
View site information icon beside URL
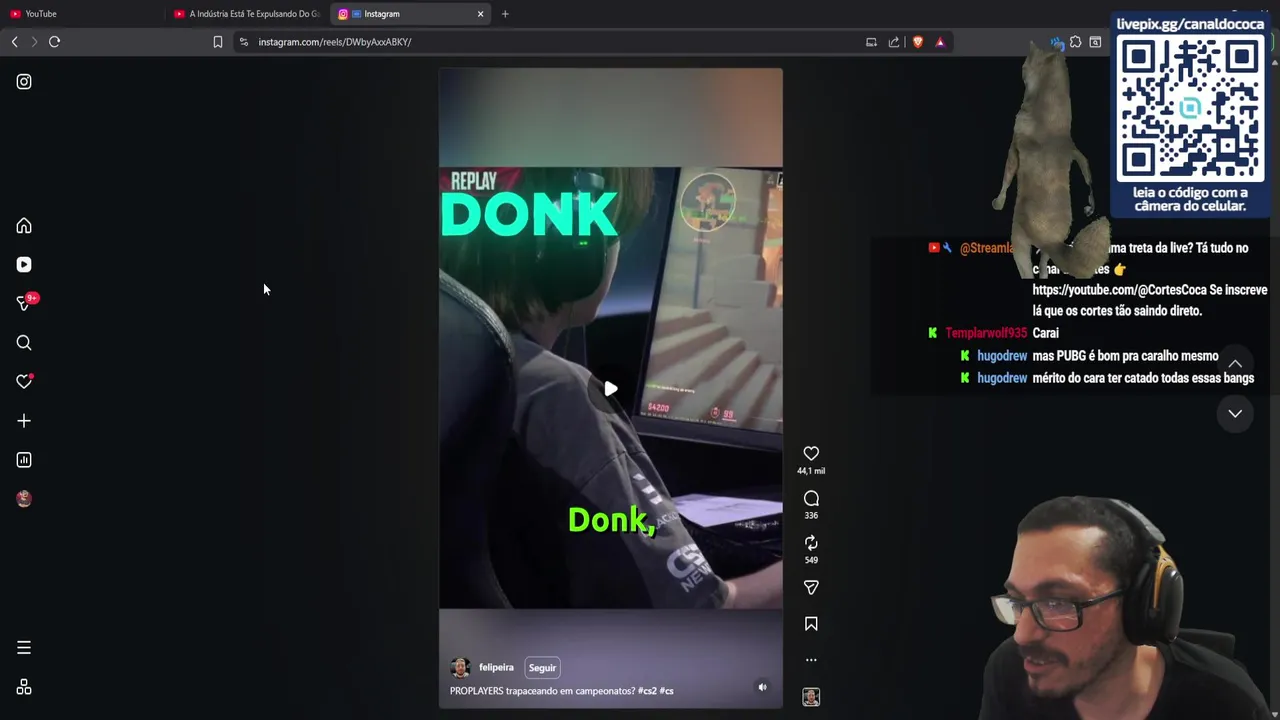(x=243, y=42)
